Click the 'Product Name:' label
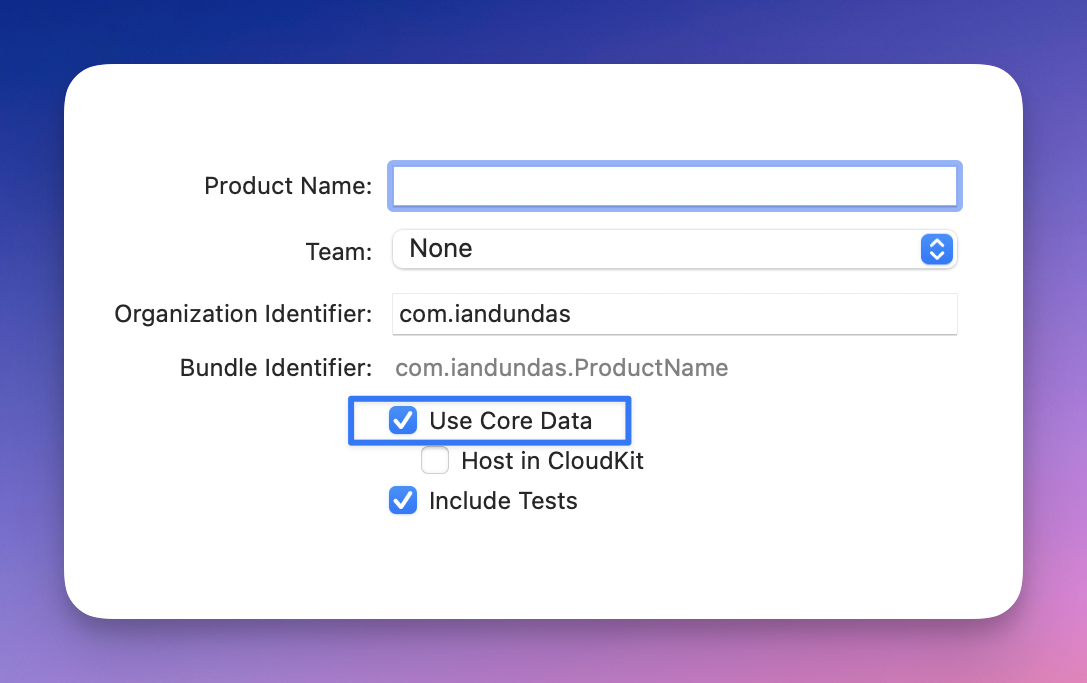The width and height of the screenshot is (1087, 683). (x=288, y=186)
